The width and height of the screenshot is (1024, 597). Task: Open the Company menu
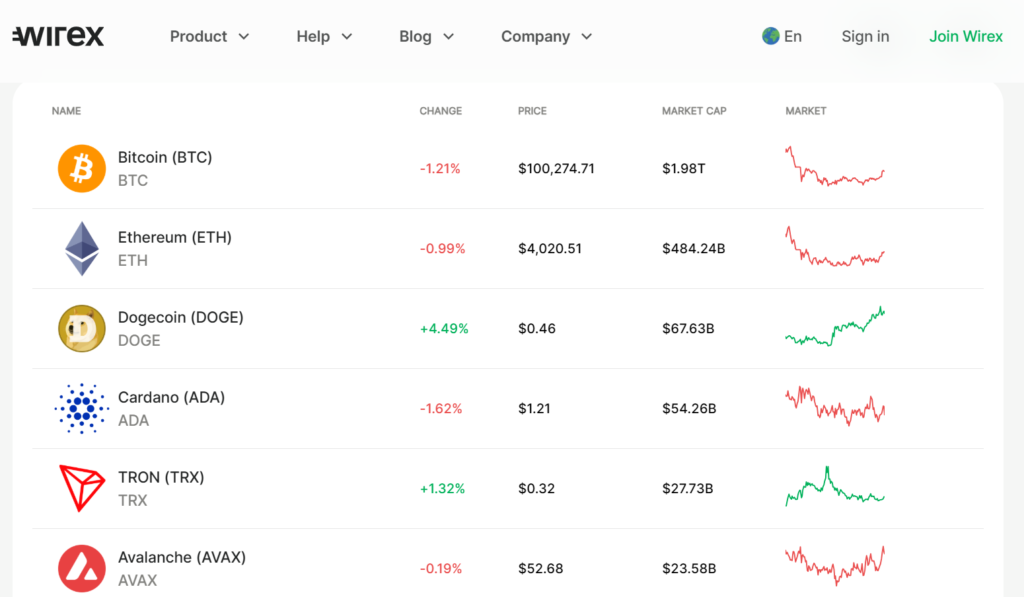(536, 37)
